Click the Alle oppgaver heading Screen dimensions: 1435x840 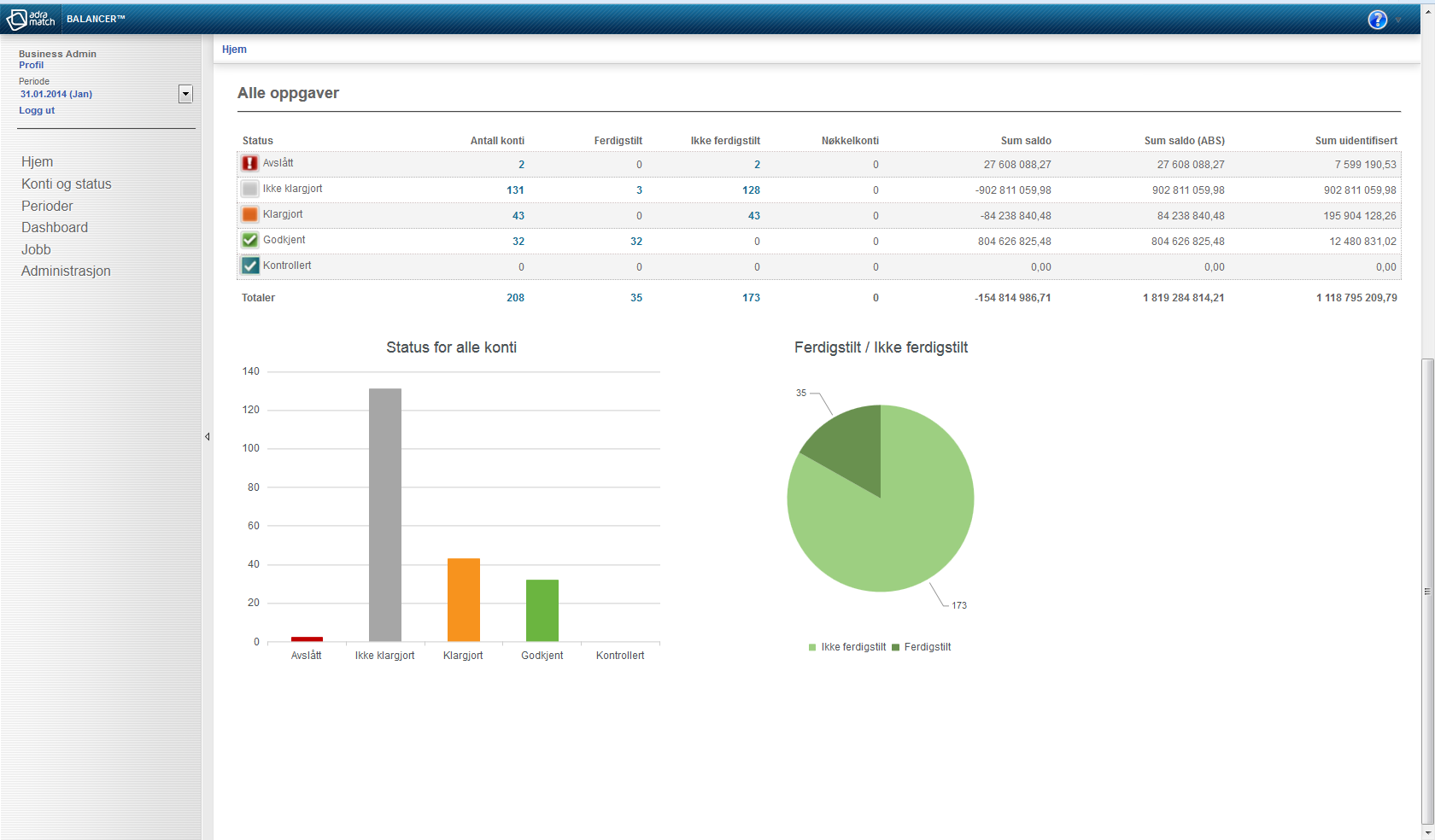pyautogui.click(x=288, y=93)
